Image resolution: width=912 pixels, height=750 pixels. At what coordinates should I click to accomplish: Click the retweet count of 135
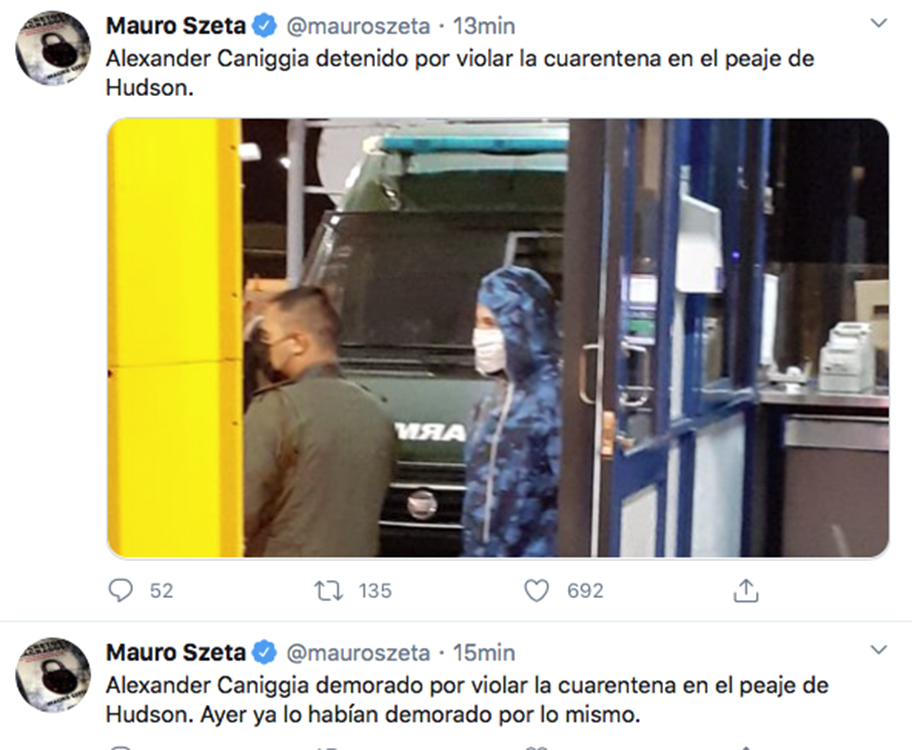point(375,591)
